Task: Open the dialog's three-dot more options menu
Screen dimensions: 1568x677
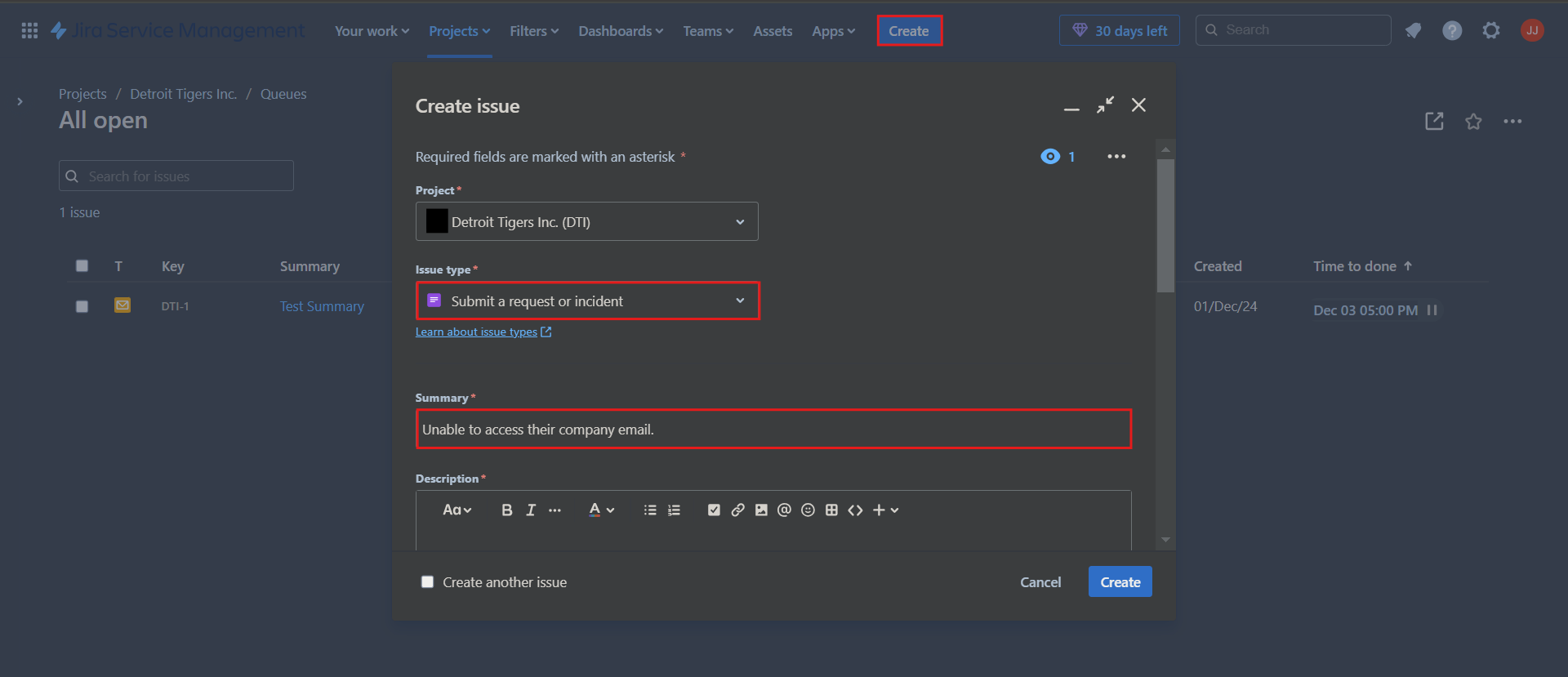Action: [x=1116, y=156]
